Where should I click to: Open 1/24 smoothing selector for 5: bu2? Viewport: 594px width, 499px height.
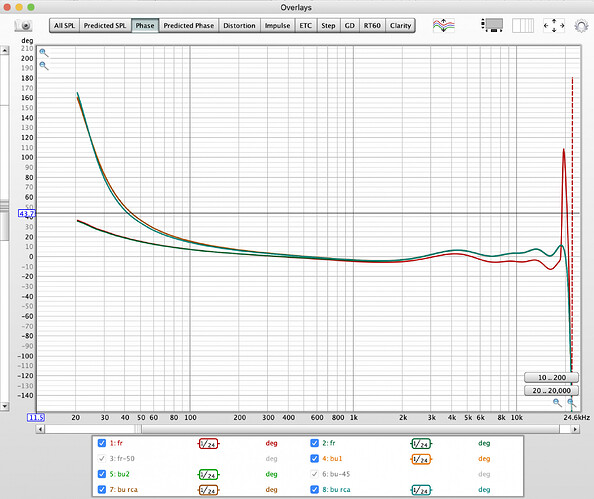pos(208,475)
